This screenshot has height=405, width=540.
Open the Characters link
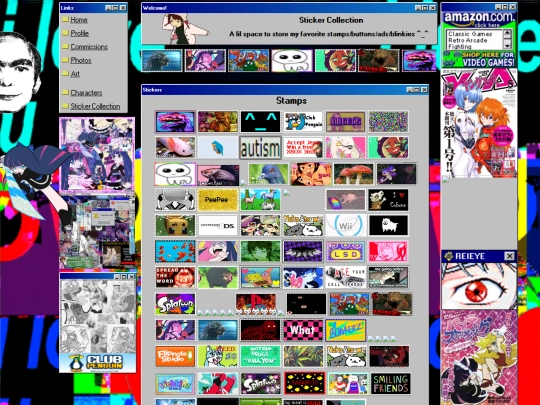pyautogui.click(x=86, y=93)
